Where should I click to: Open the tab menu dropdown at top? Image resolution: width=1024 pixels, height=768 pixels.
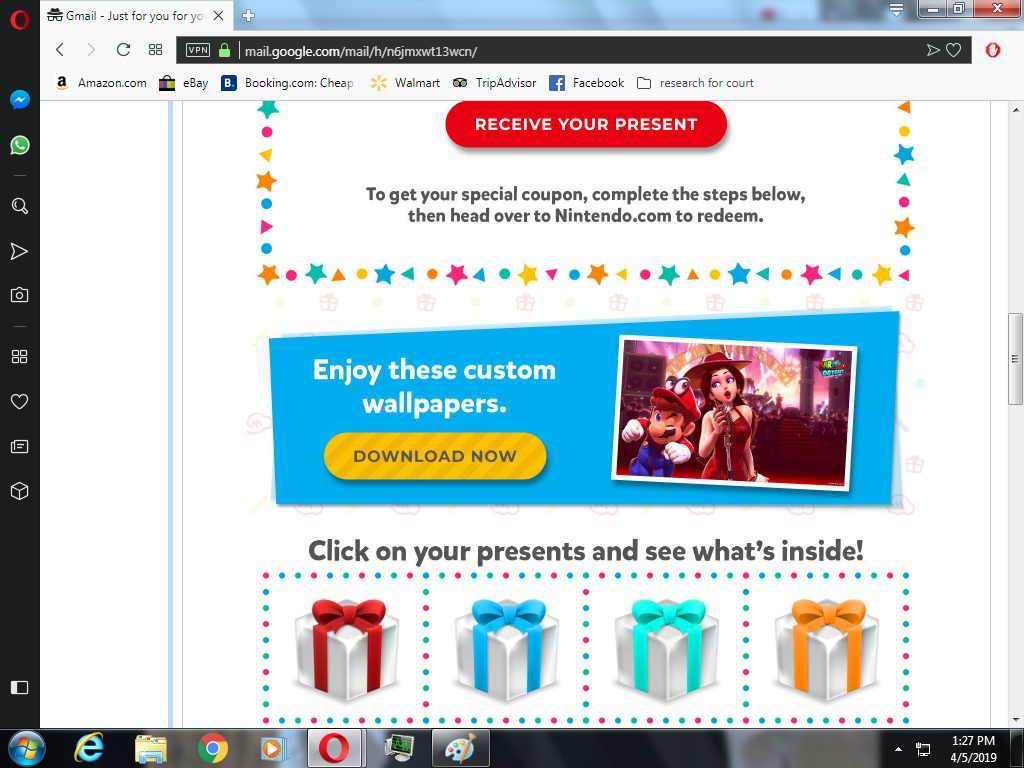tap(896, 10)
